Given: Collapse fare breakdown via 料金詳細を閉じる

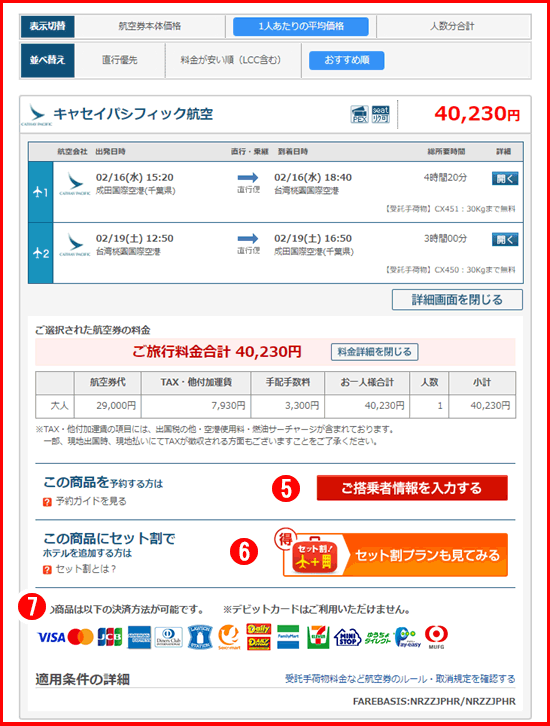Looking at the screenshot, I should coord(375,352).
